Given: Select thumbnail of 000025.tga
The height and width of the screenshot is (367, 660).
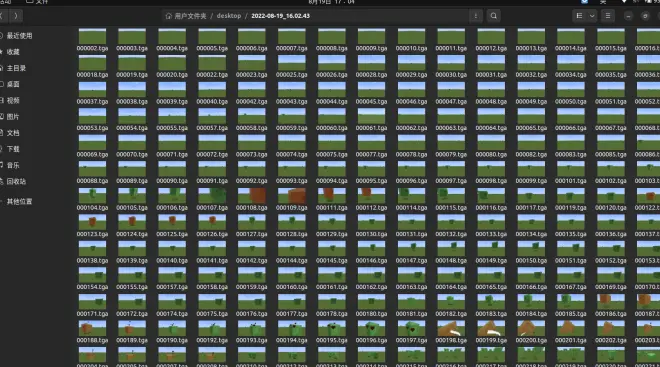Looking at the screenshot, I should point(292,63).
